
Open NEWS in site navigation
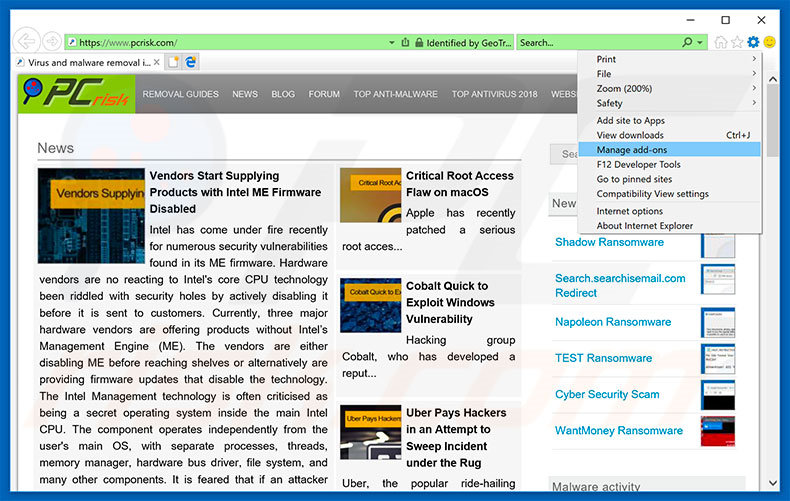tap(245, 94)
